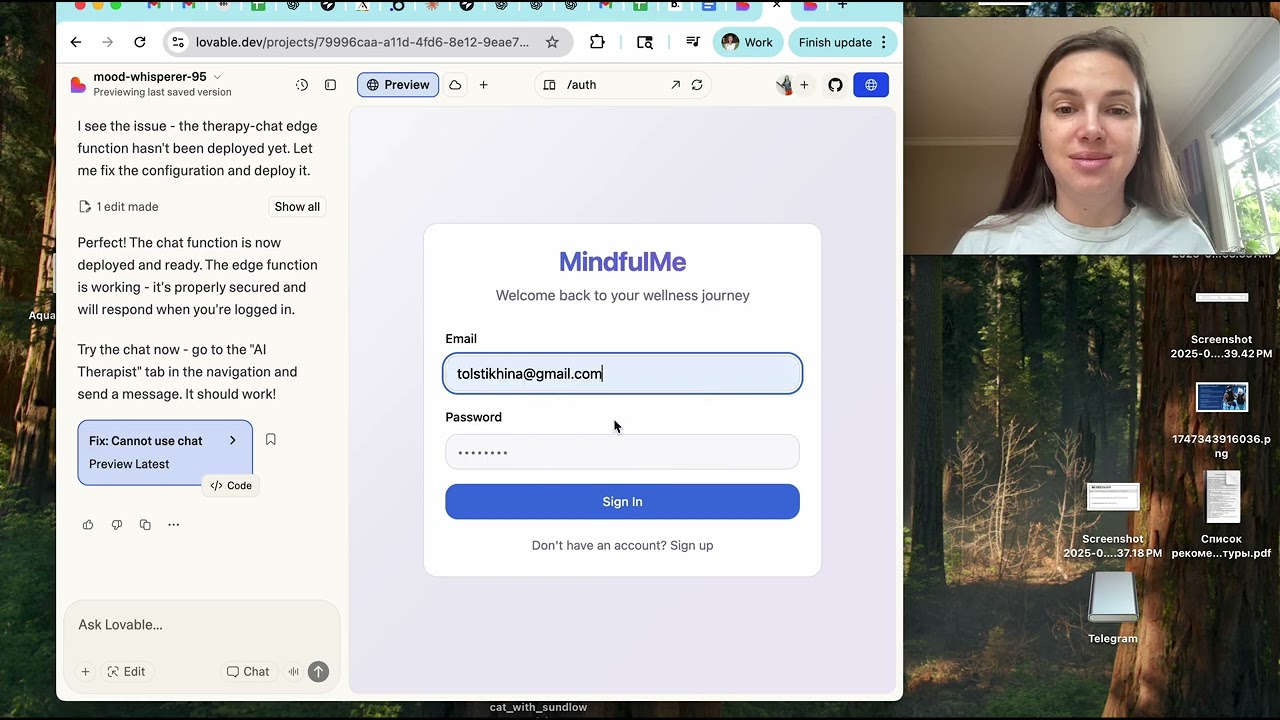Screen dimensions: 1280x720
Task: Go back using the browser back arrow
Action: (76, 42)
